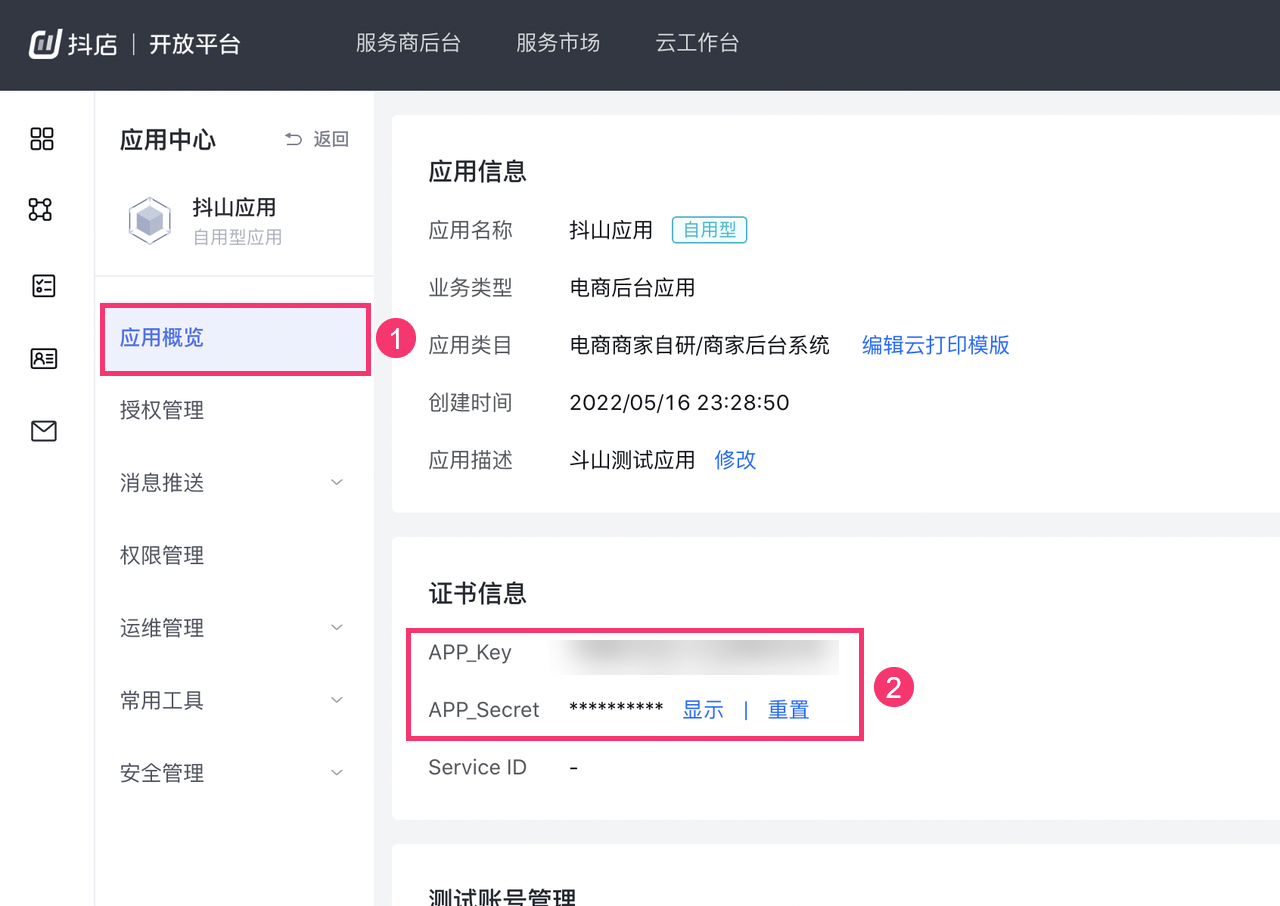This screenshot has width=1280, height=906.
Task: Click the 业务类型 field label
Action: 470,288
